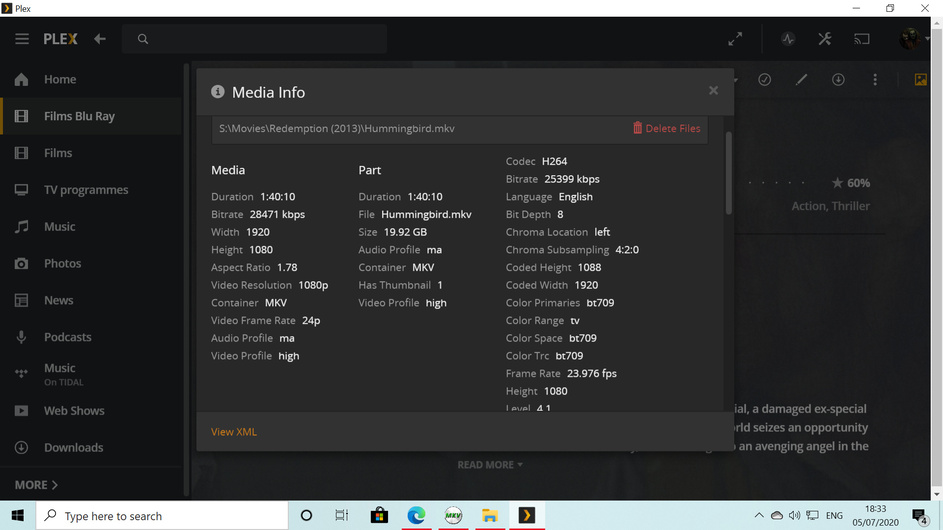
Task: Click the PLEX logo
Action: [60, 39]
